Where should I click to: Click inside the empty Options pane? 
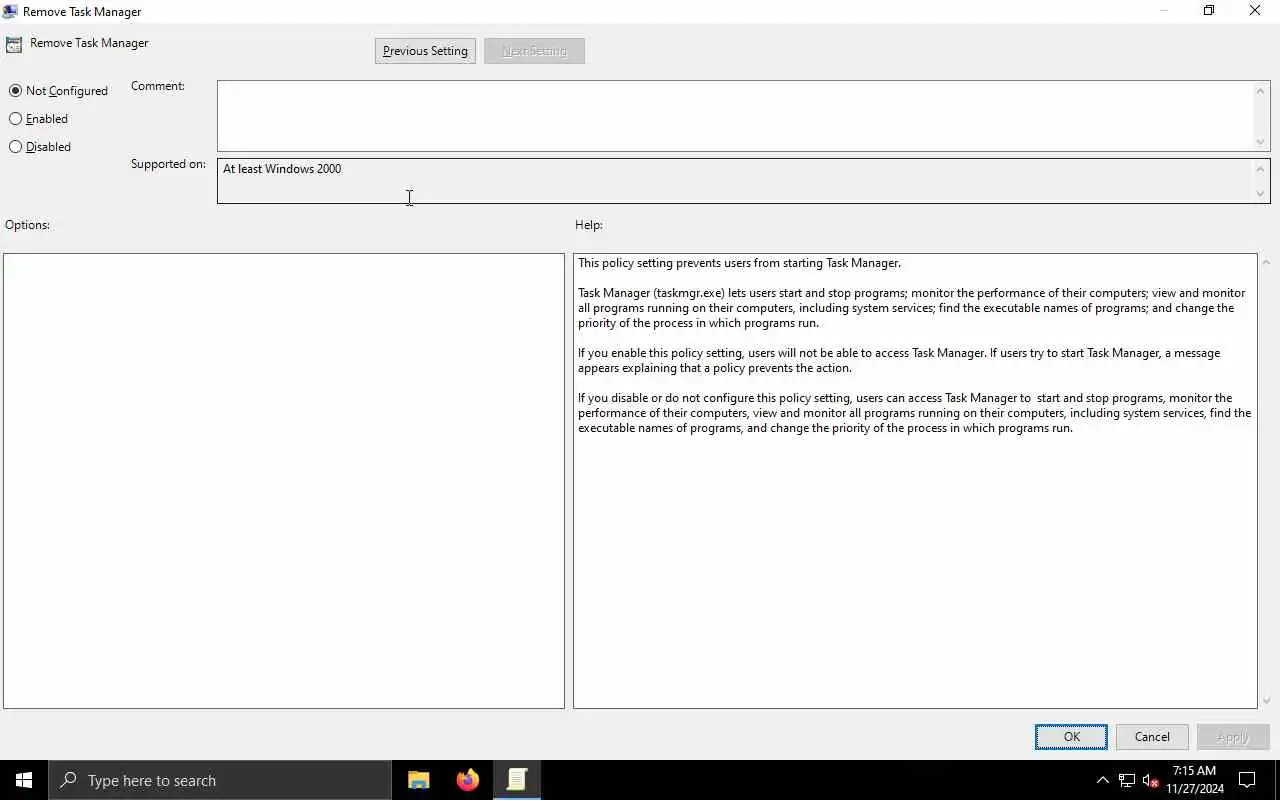[284, 481]
